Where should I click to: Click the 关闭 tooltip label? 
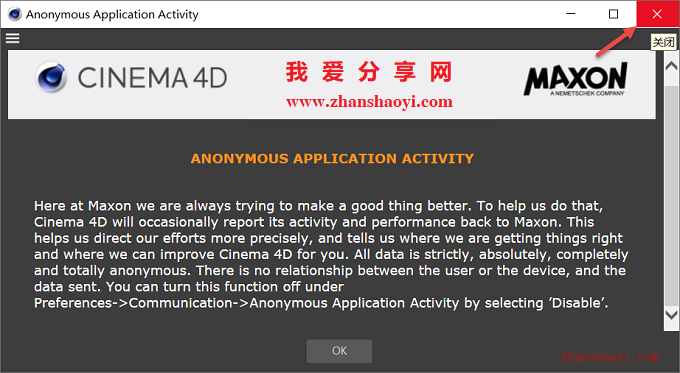[x=664, y=42]
